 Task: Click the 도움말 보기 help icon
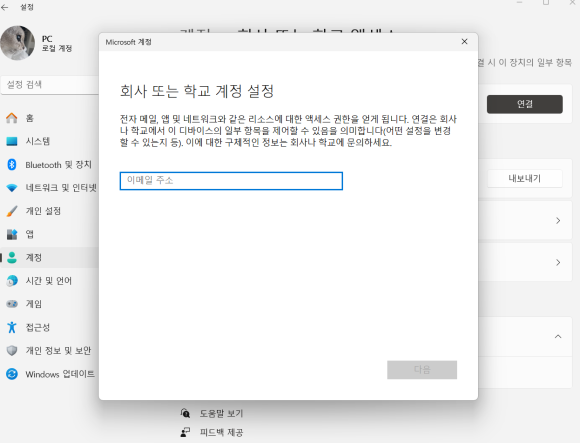point(185,413)
